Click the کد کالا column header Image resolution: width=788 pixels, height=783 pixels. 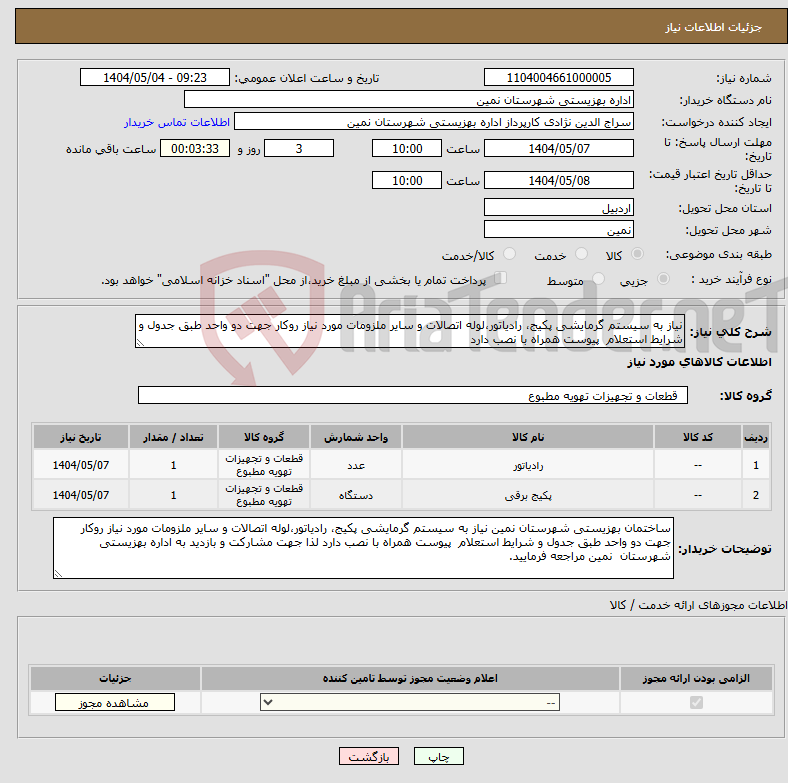[698, 437]
